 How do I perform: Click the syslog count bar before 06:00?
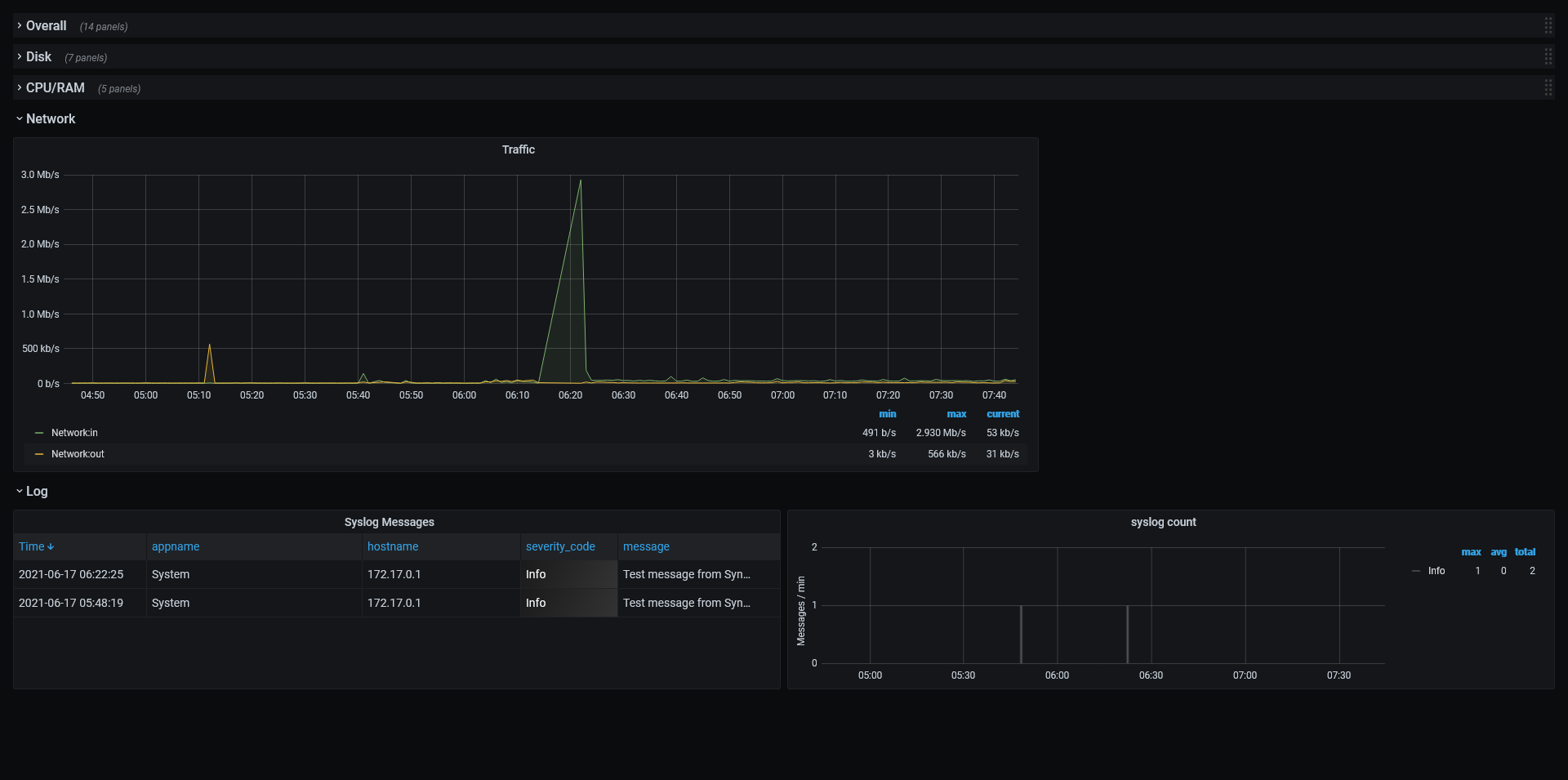[x=1021, y=634]
